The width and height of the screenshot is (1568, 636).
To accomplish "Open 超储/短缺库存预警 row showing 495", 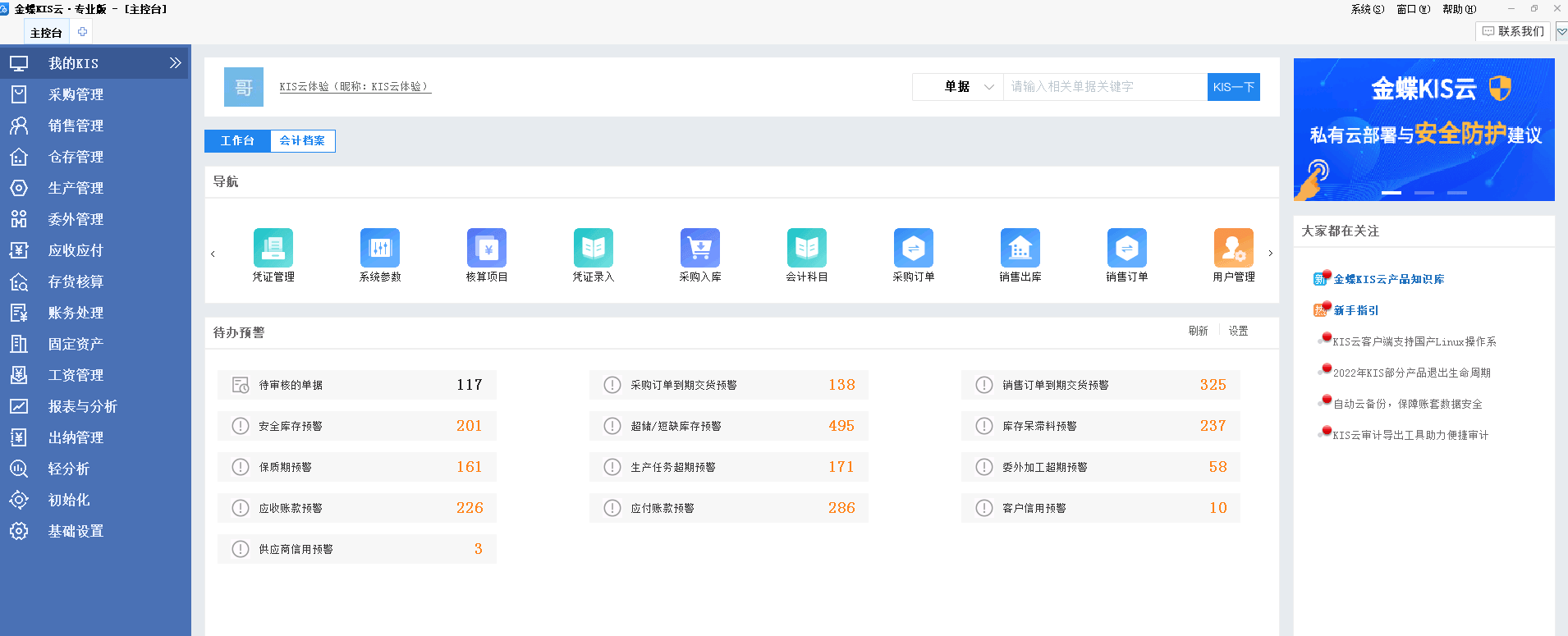I will [729, 426].
